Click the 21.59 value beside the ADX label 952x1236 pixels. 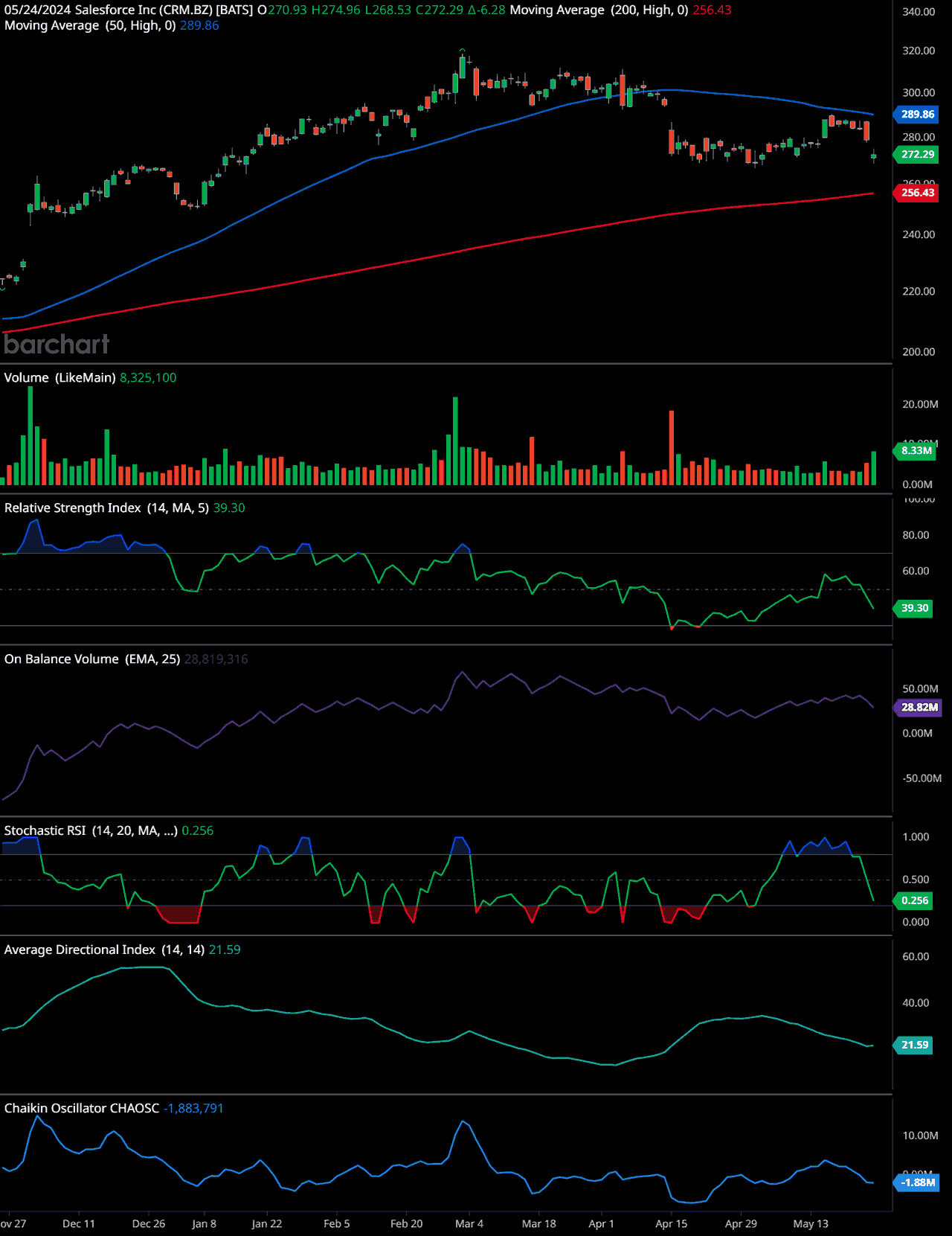(225, 950)
